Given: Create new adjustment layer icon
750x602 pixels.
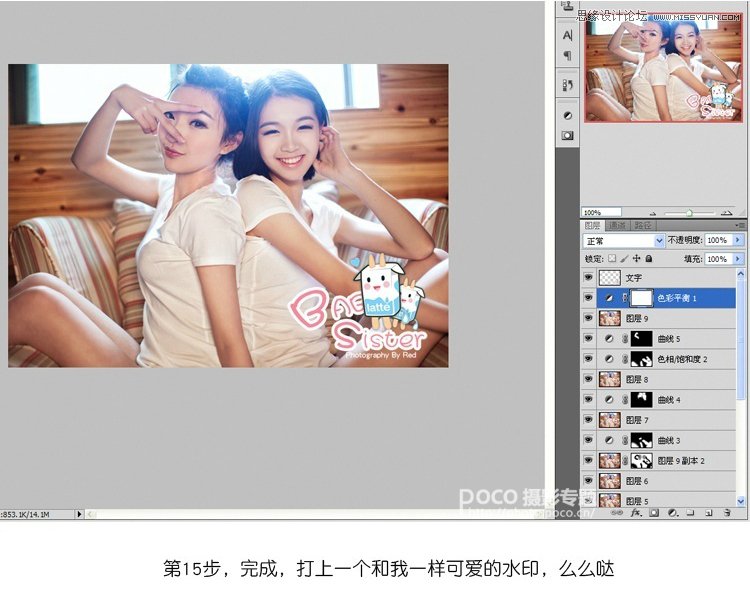Looking at the screenshot, I should click(673, 513).
